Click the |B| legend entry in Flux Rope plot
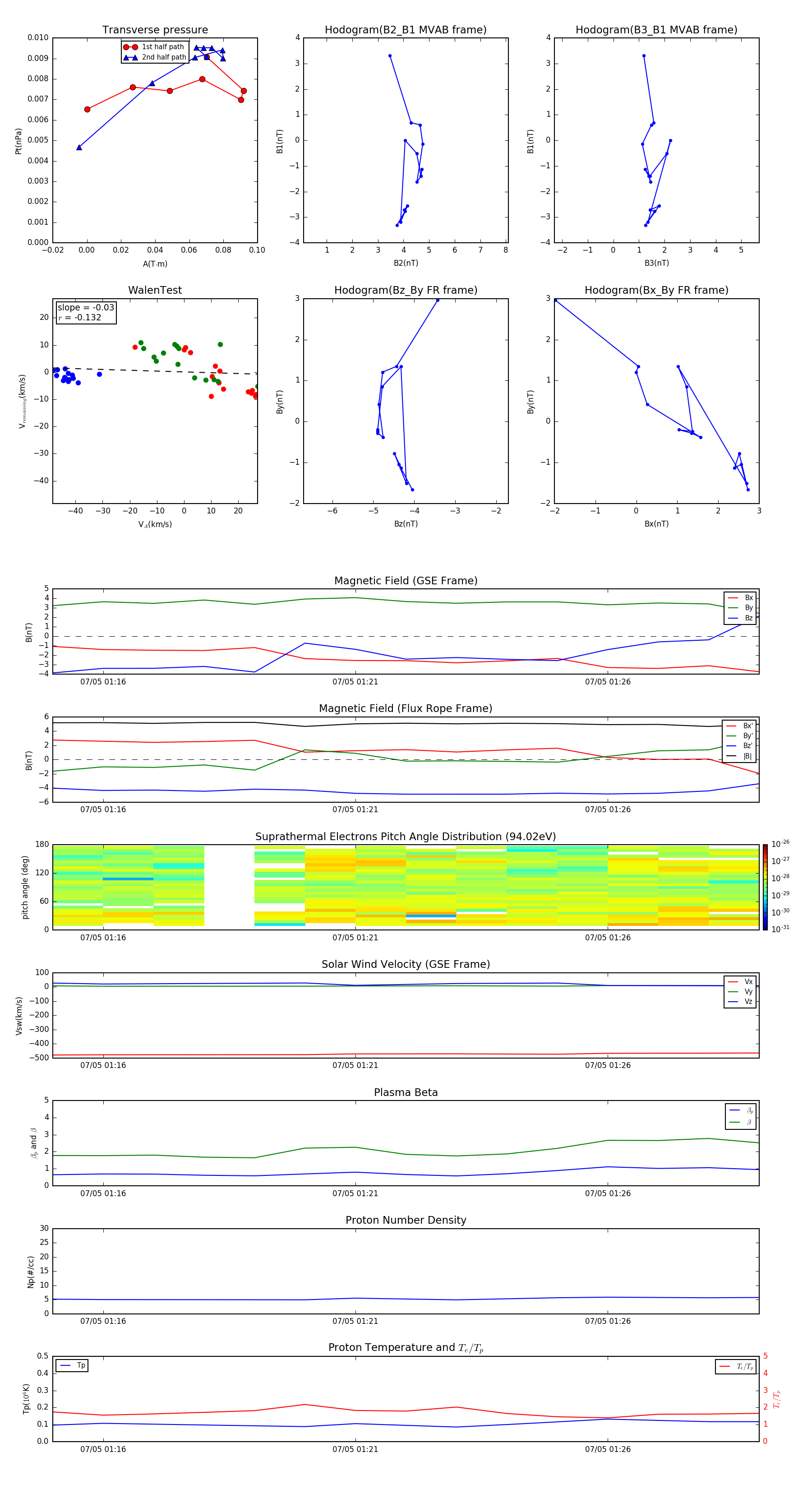The width and height of the screenshot is (812, 1489). point(740,756)
